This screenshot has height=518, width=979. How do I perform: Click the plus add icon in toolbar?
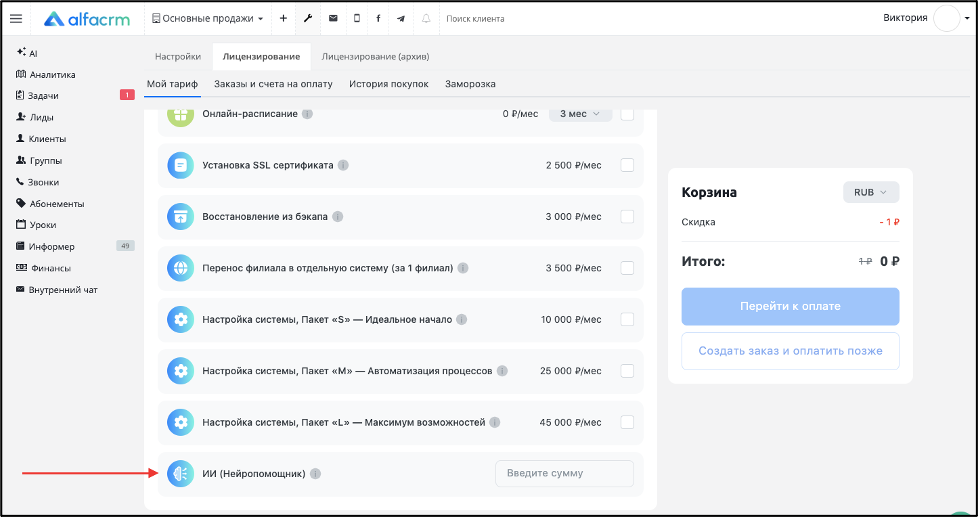(x=283, y=19)
